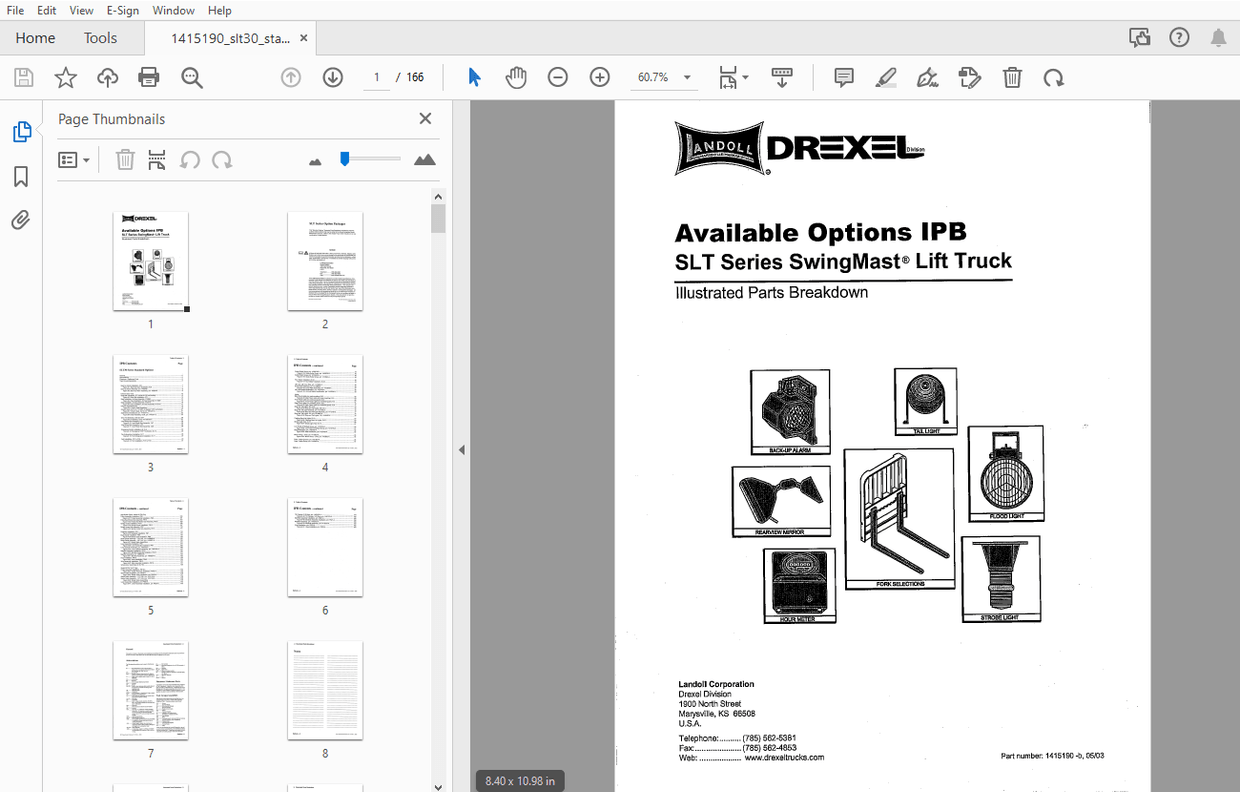Click the Add Comment speech bubble icon
Viewport: 1240px width, 792px height.
coord(843,77)
